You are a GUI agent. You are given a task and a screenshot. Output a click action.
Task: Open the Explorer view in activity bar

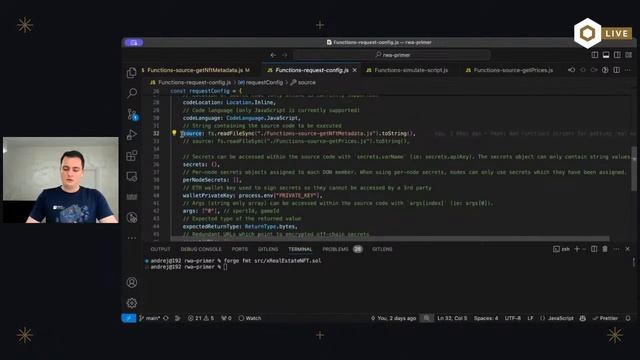[x=131, y=73]
